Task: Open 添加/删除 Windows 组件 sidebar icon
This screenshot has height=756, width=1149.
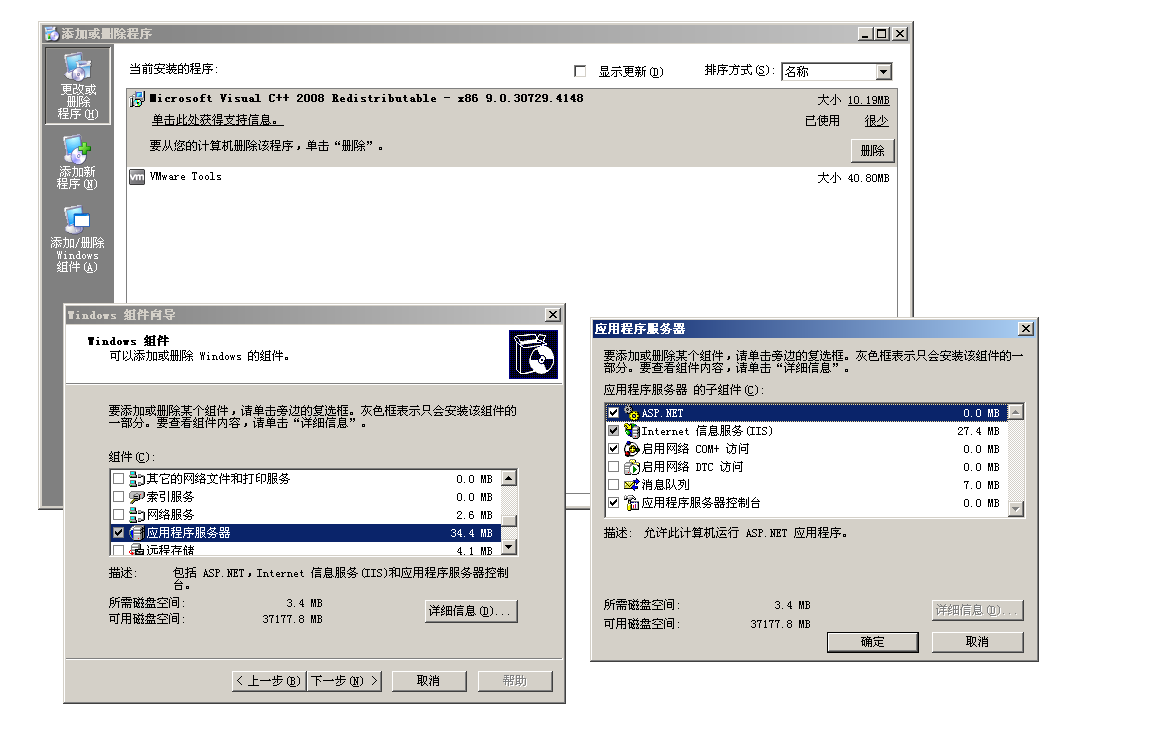Action: pos(77,239)
